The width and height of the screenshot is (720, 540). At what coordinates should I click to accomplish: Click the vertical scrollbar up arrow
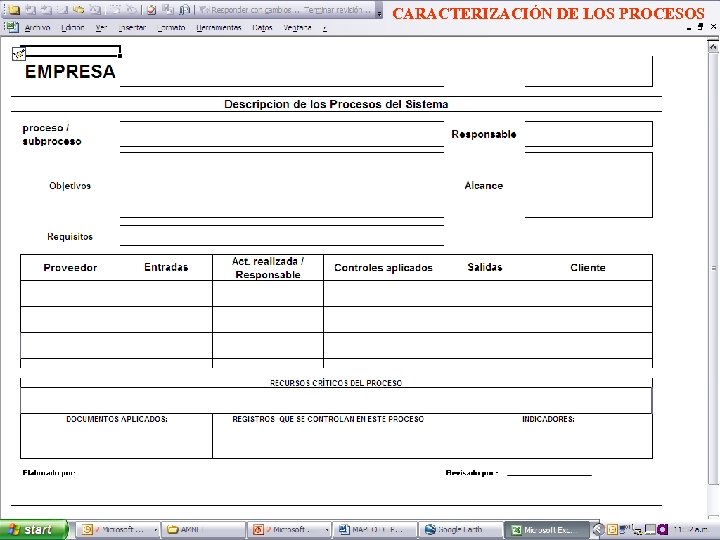(x=713, y=46)
